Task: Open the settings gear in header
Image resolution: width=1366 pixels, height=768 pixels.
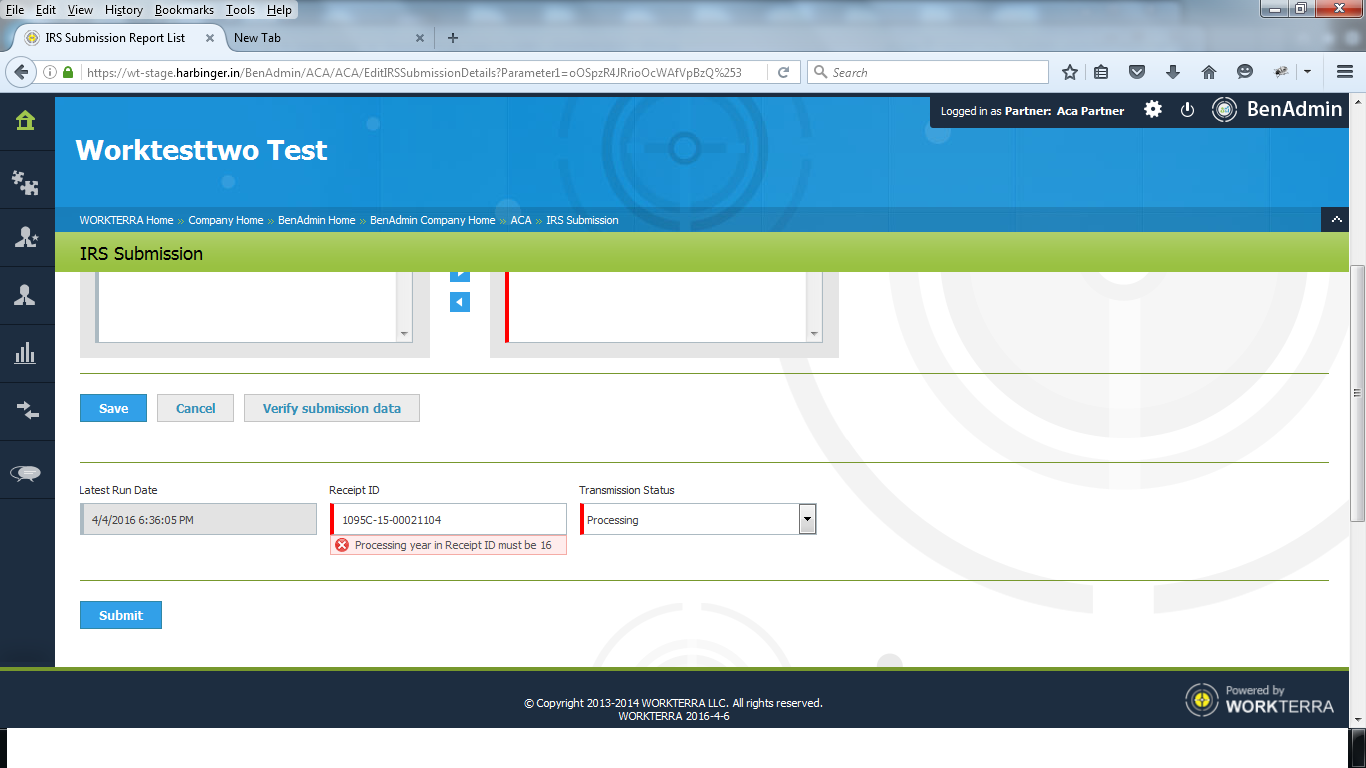Action: (1153, 110)
